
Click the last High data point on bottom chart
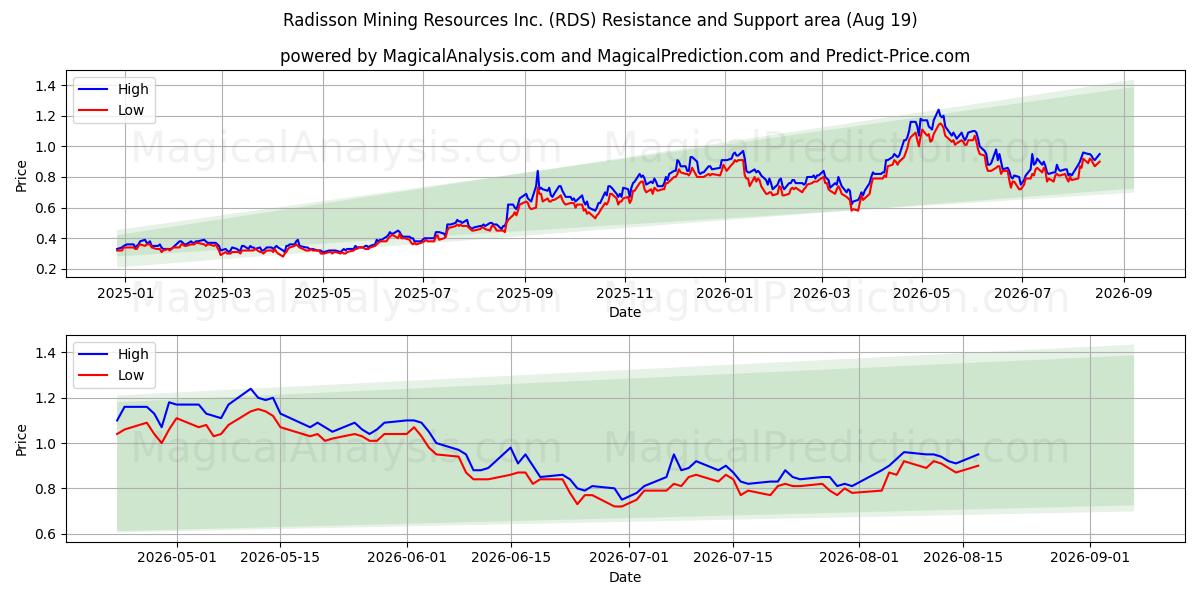(978, 454)
